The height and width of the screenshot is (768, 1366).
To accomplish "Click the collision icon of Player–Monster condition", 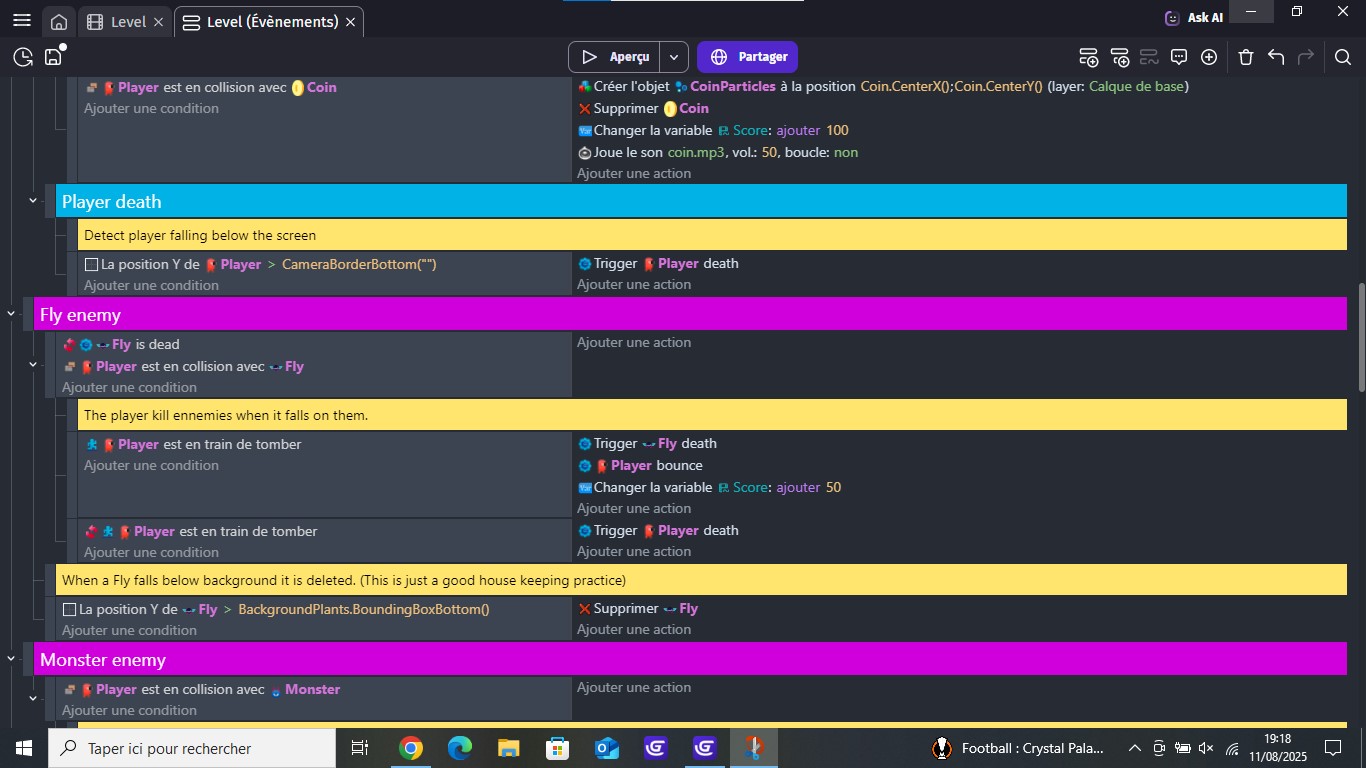I will 69,689.
